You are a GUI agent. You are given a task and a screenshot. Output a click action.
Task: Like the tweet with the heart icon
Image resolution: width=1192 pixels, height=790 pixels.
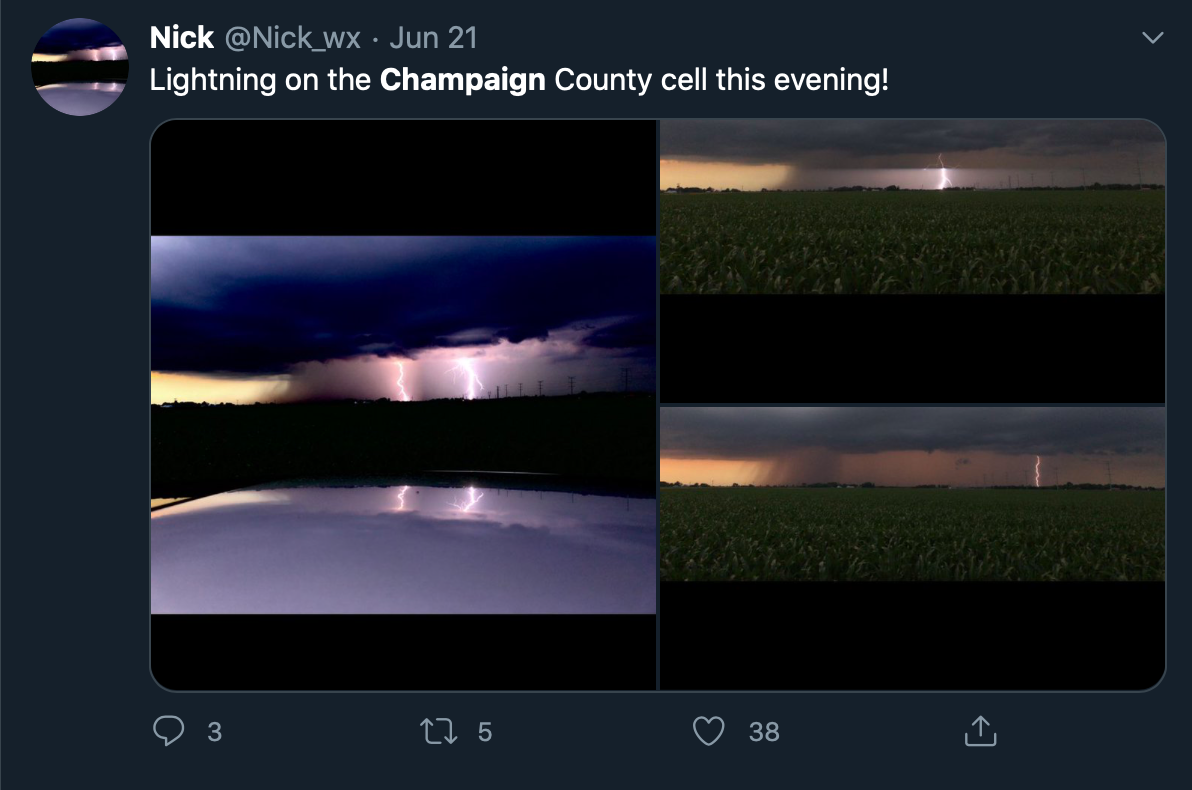pyautogui.click(x=708, y=732)
